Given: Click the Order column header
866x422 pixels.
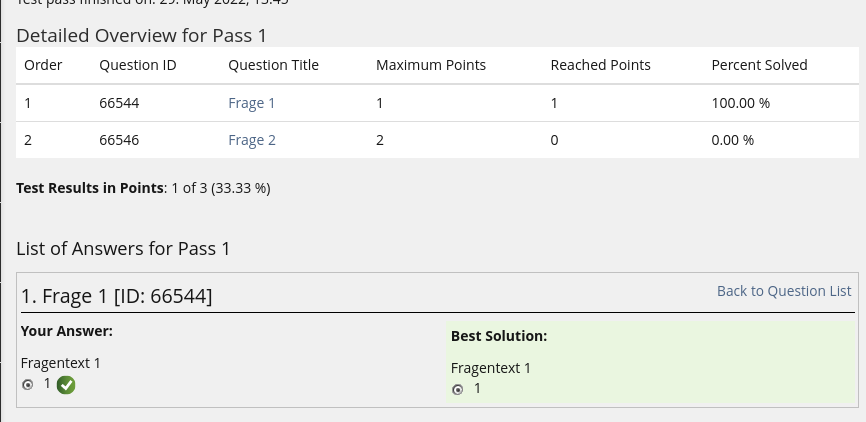Looking at the screenshot, I should click(x=43, y=65).
